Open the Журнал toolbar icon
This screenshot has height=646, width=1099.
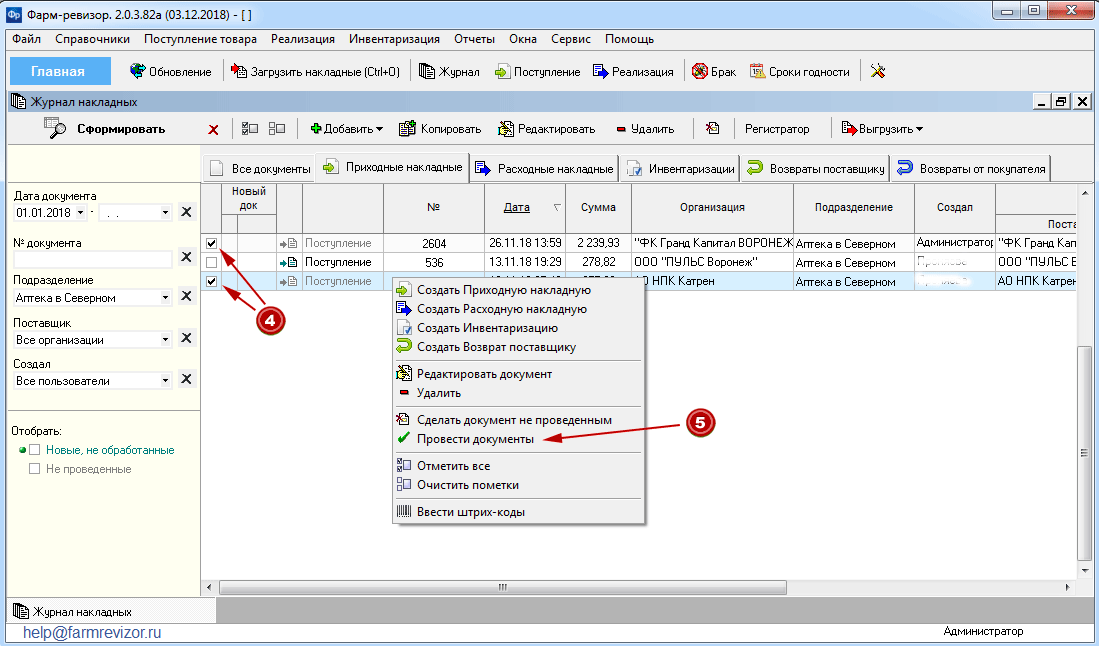click(426, 71)
